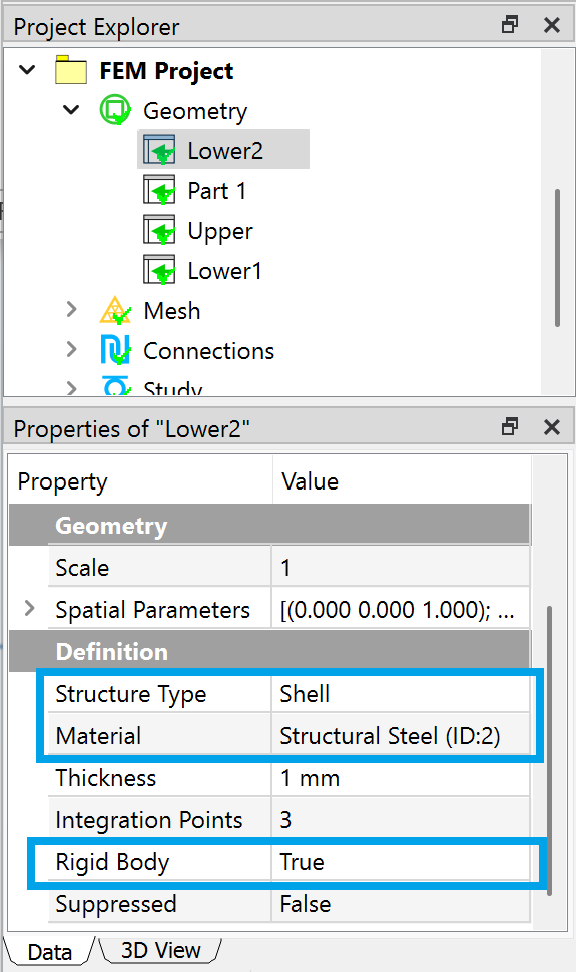Image resolution: width=576 pixels, height=972 pixels.
Task: Click the Lower1 part icon
Action: coord(159,270)
